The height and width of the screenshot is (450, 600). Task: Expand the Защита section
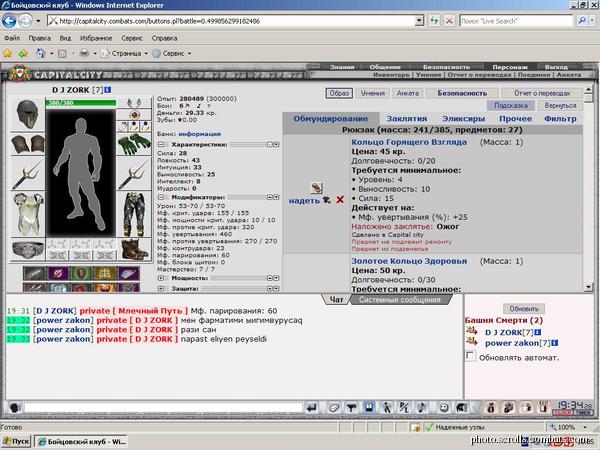[161, 289]
